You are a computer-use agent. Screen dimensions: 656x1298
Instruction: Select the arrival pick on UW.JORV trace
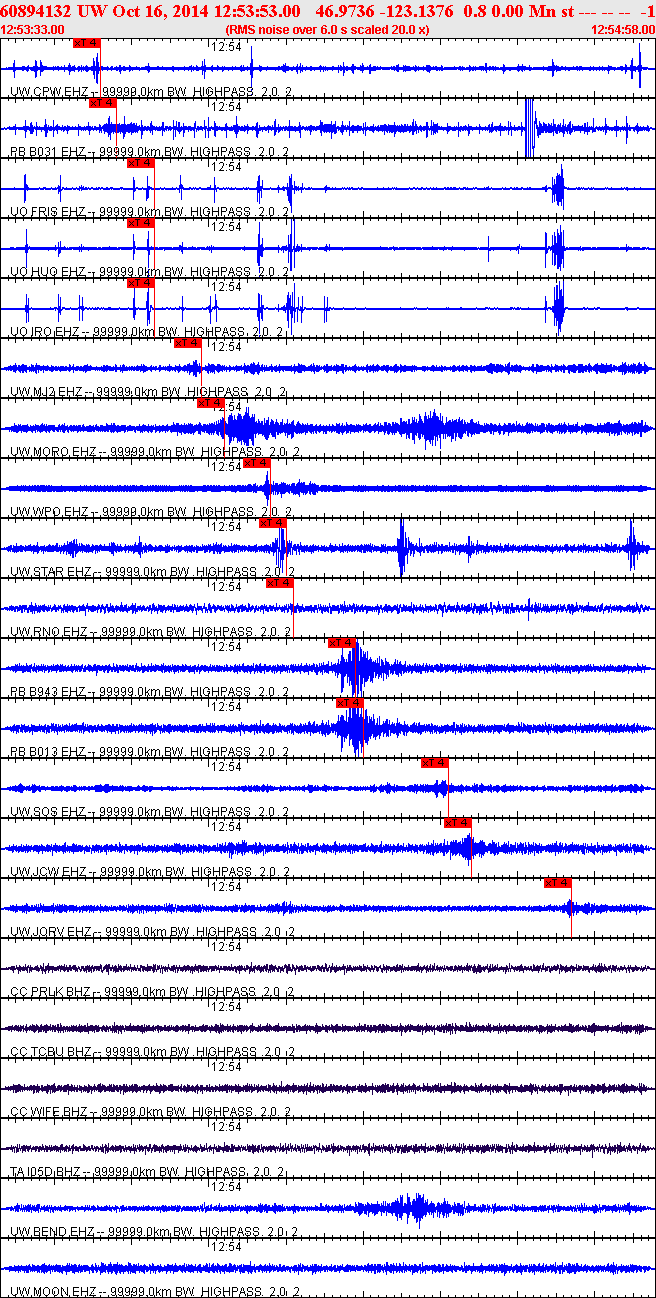click(x=558, y=883)
